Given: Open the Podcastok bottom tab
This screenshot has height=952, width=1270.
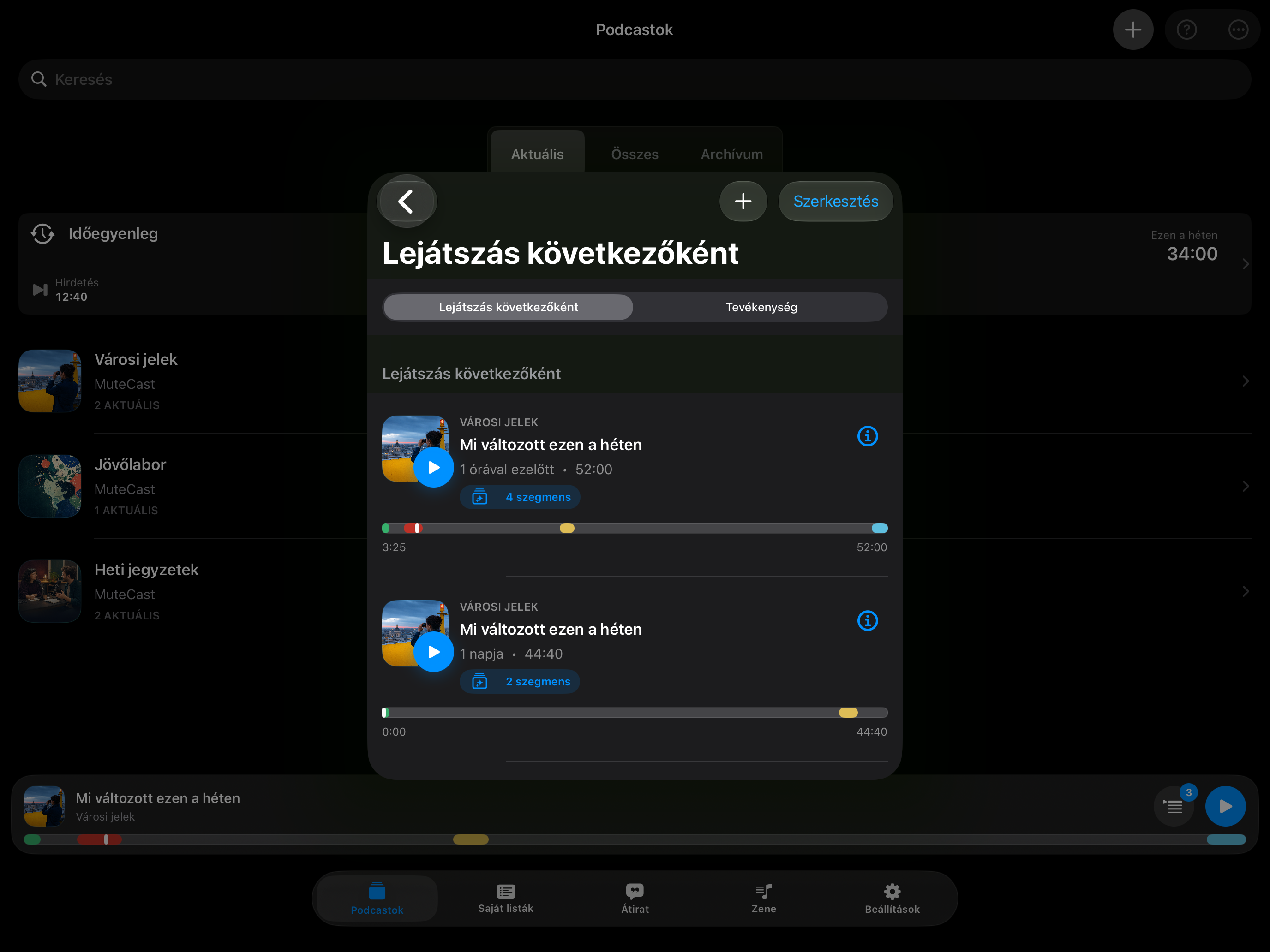Looking at the screenshot, I should click(377, 898).
